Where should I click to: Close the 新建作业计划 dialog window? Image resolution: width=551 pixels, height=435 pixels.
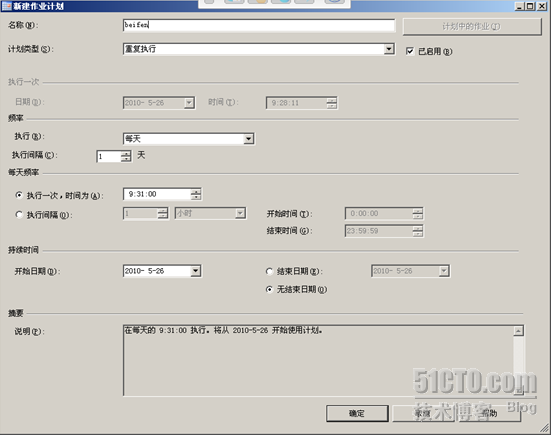pos(542,6)
